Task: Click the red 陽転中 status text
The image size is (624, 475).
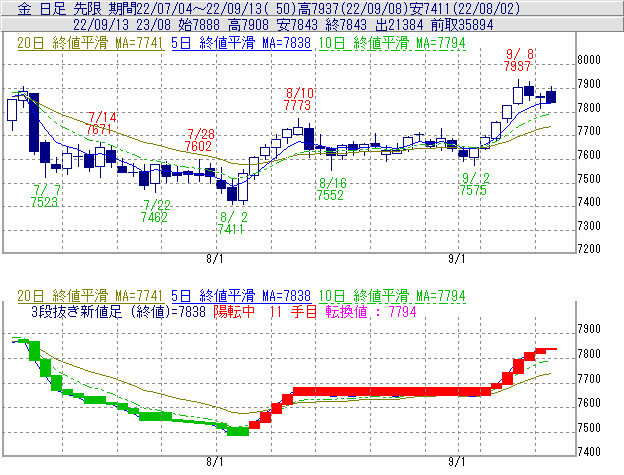Action: click(x=234, y=311)
